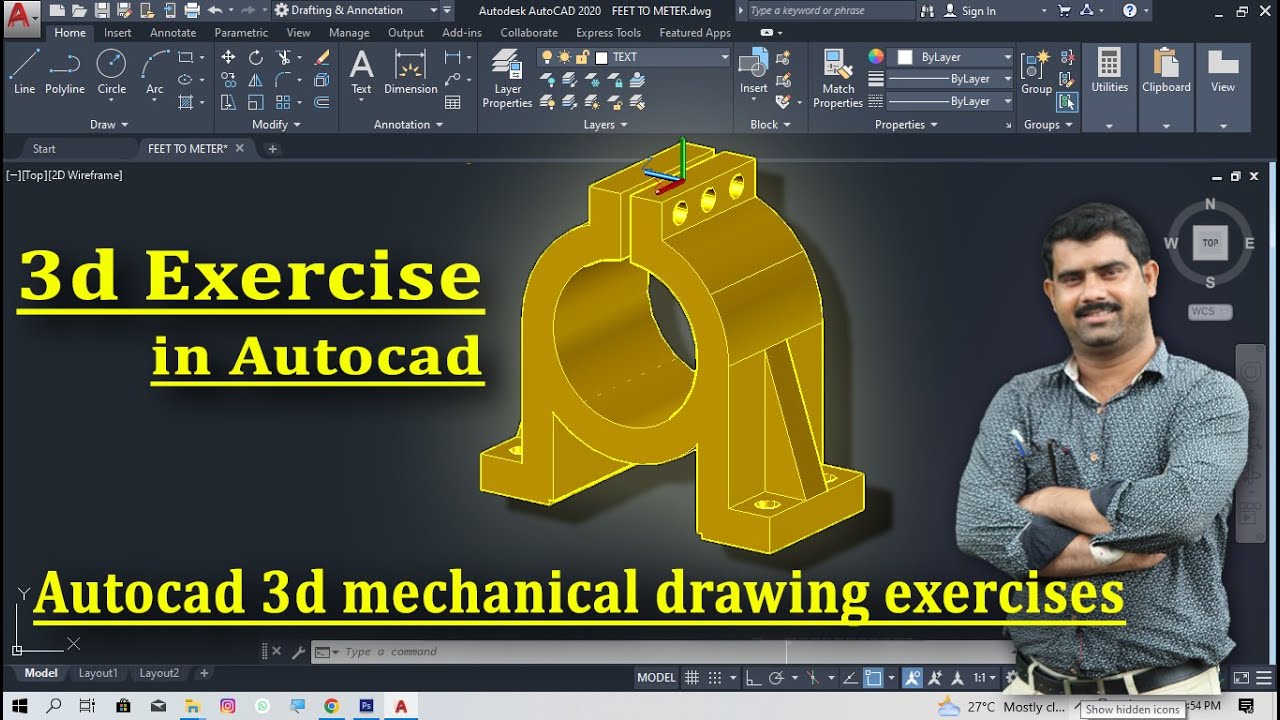Click the Explode tool icon

pos(322,80)
